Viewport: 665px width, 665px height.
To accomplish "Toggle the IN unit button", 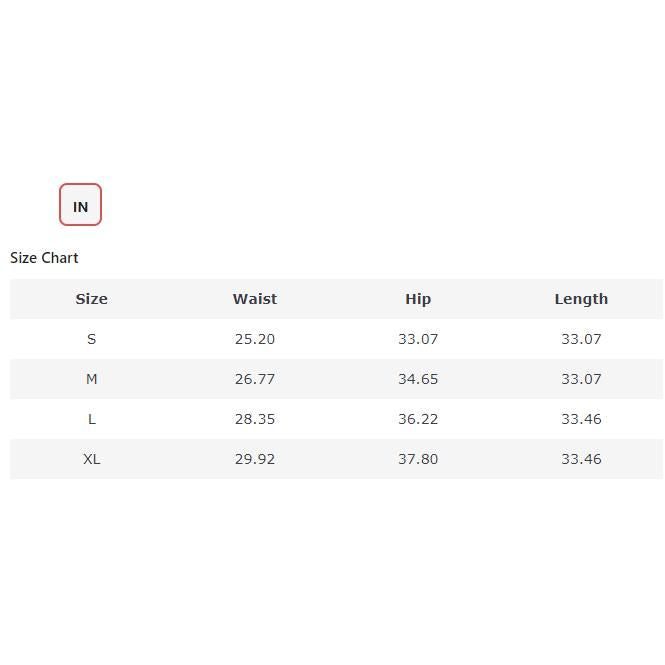I will 80,205.
